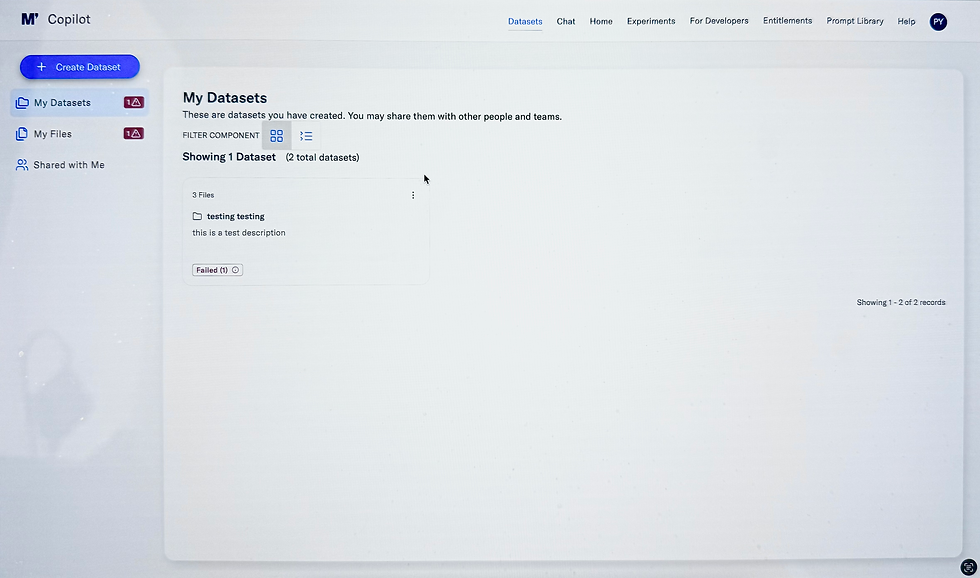The width and height of the screenshot is (980, 578).
Task: Open the Entitlements page
Action: (x=788, y=21)
